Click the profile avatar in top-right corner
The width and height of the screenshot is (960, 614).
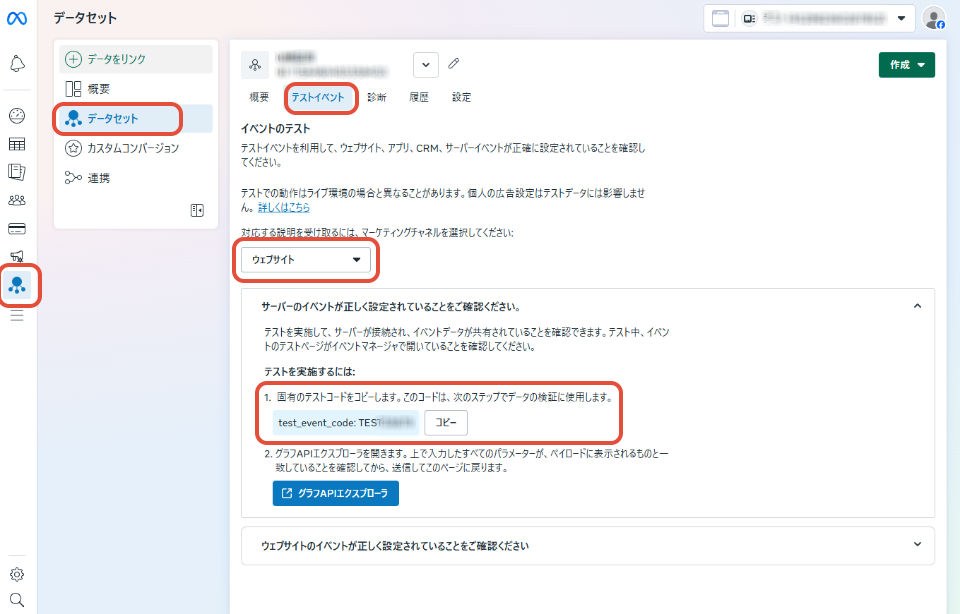933,18
